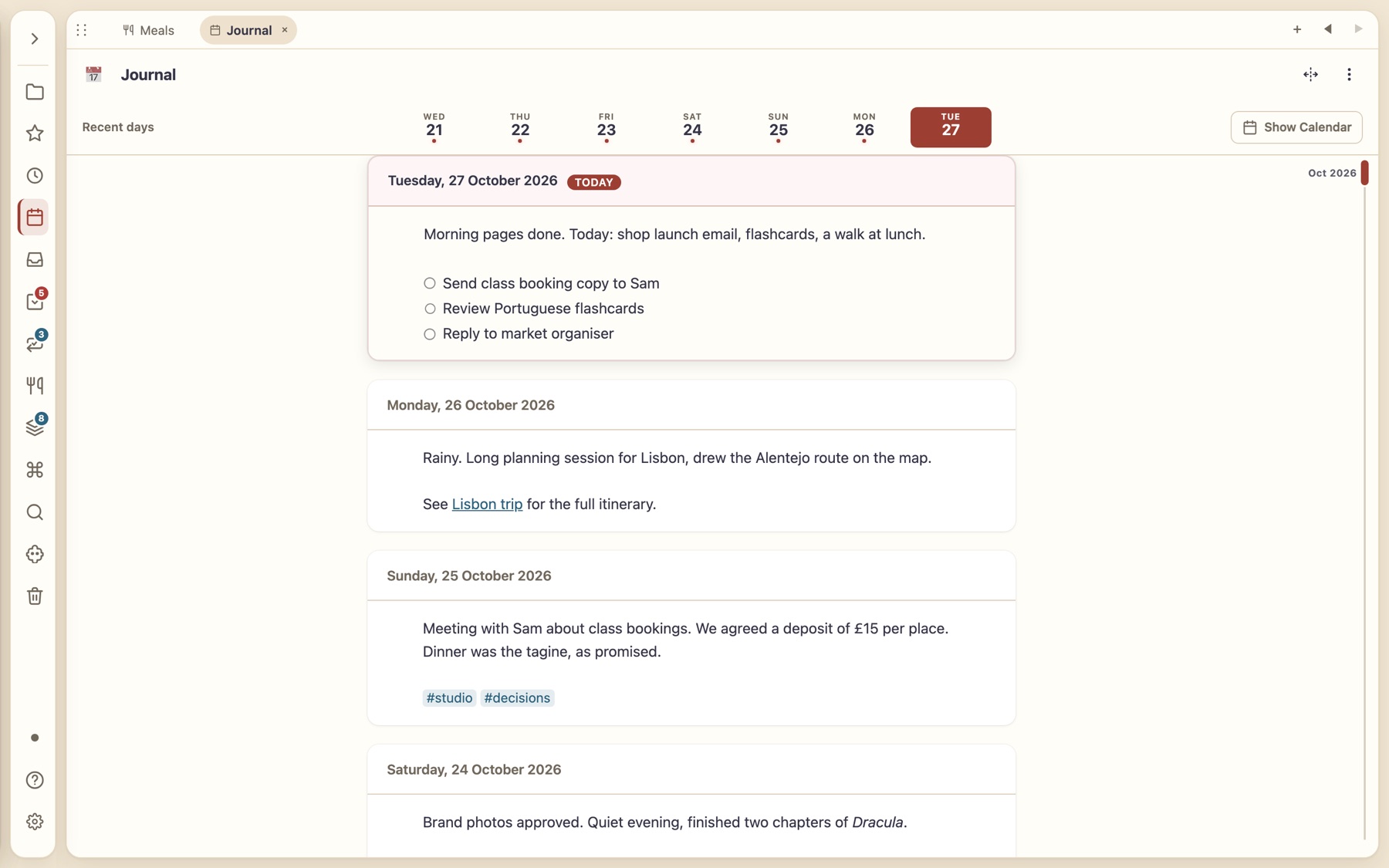The image size is (1389, 868).
Task: Check off 'Send class booking copy to Sam'
Action: [430, 283]
